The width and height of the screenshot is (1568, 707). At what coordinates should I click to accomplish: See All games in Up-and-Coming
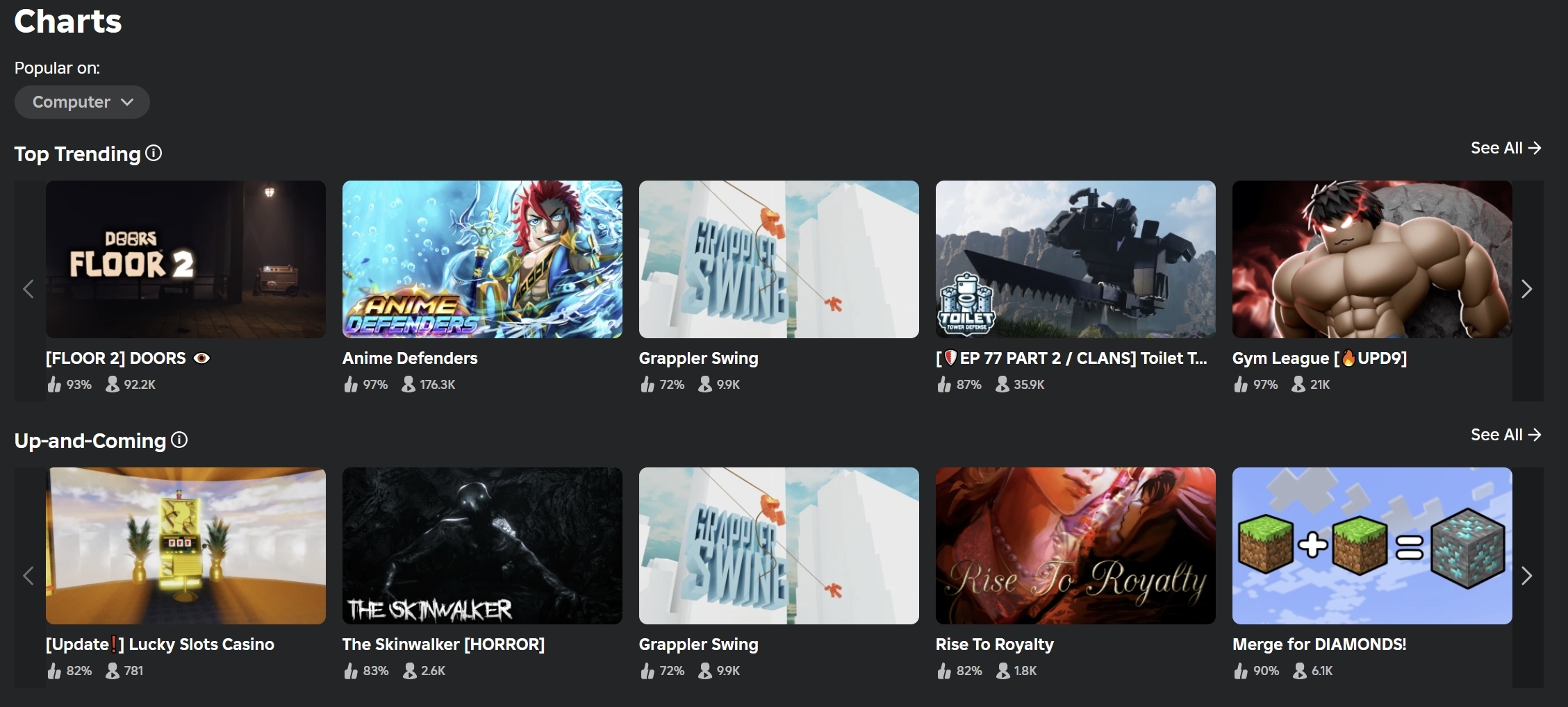pyautogui.click(x=1505, y=435)
